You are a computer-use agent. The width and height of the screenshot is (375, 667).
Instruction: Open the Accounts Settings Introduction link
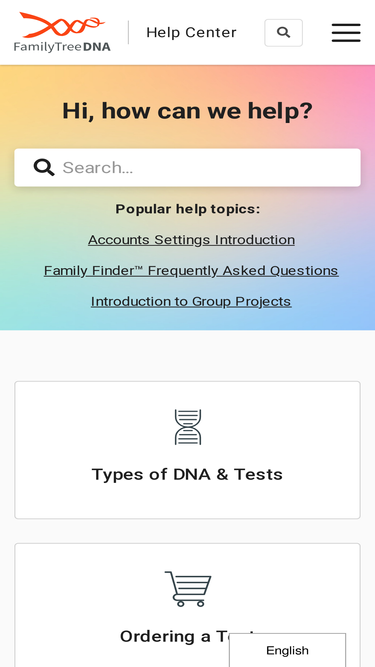pyautogui.click(x=191, y=240)
